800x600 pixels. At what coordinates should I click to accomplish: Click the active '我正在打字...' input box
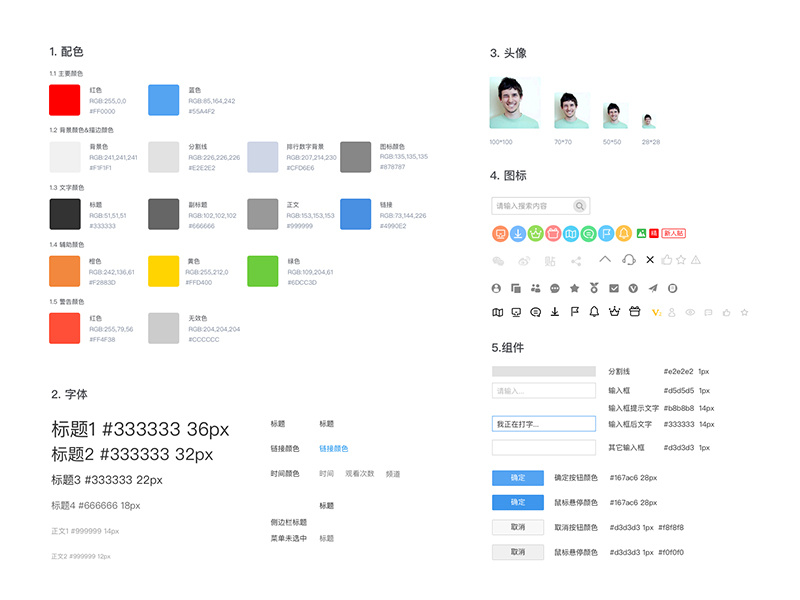click(543, 424)
